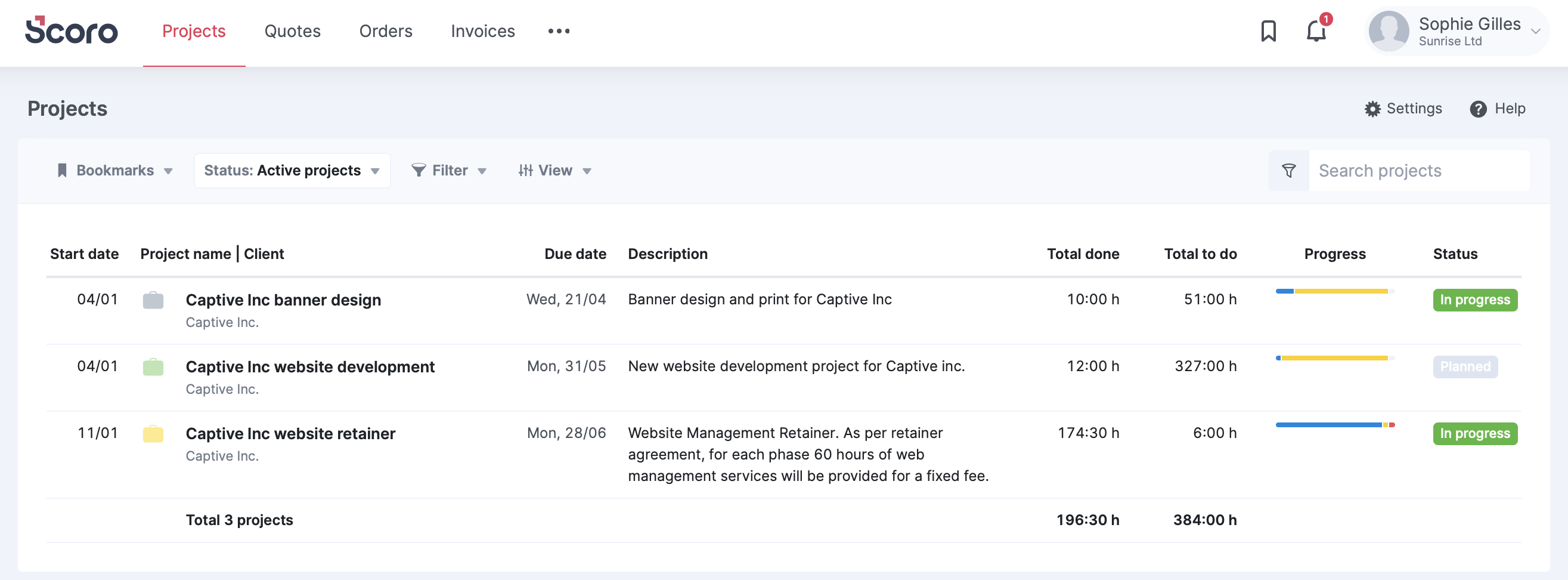Viewport: 1568px width, 580px height.
Task: Click due date Mon, 31/05
Action: pos(566,366)
